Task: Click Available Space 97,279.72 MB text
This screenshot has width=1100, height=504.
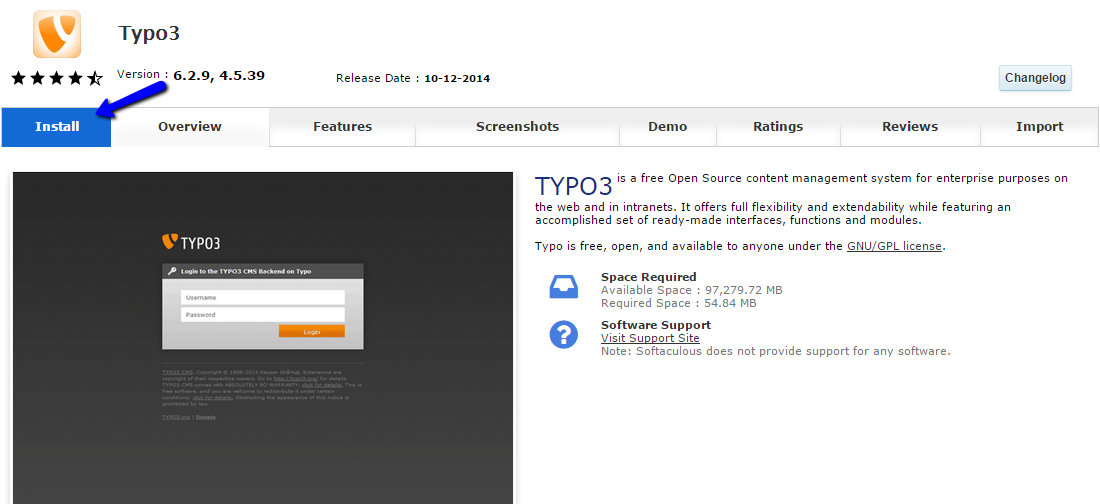Action: pyautogui.click(x=692, y=290)
